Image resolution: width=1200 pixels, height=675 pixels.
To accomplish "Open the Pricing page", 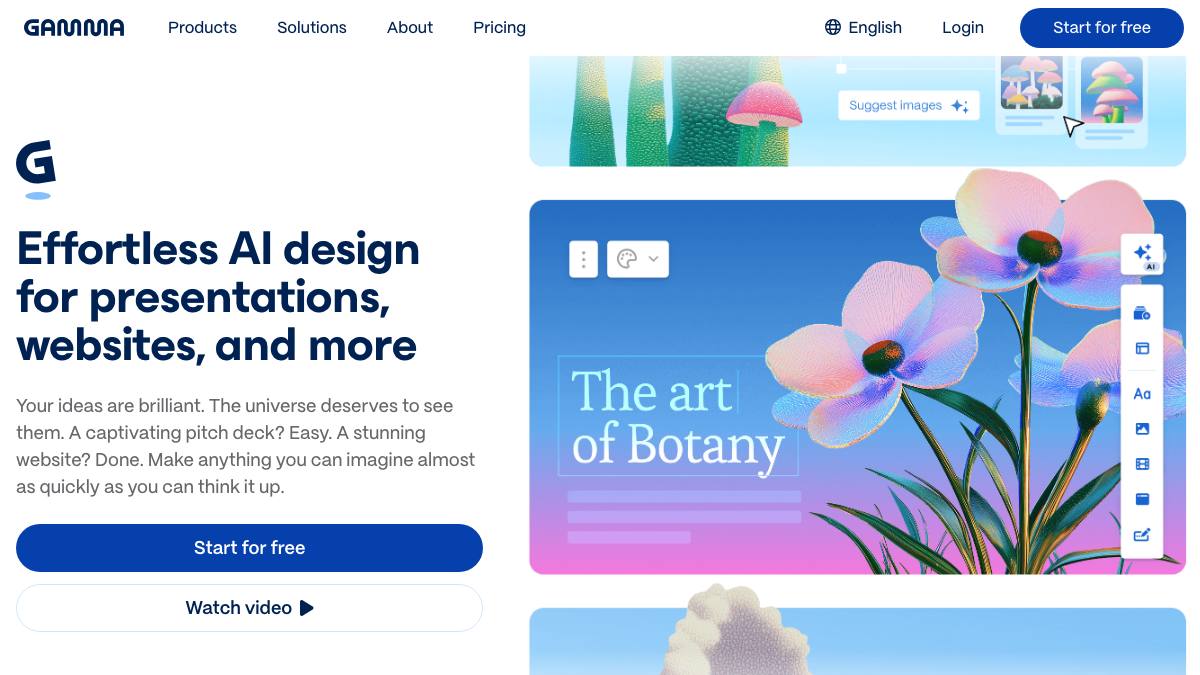I will [x=499, y=28].
